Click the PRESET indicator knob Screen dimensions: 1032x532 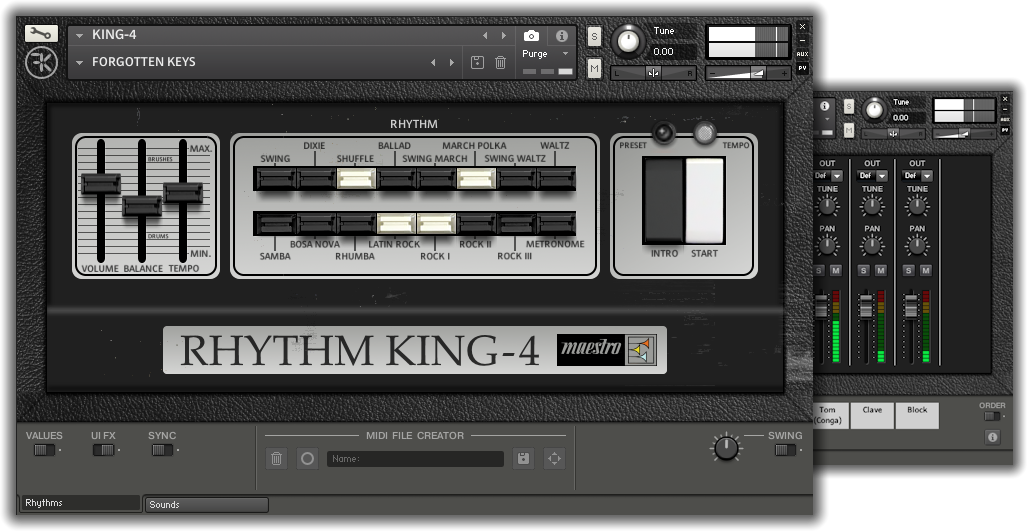pyautogui.click(x=663, y=134)
